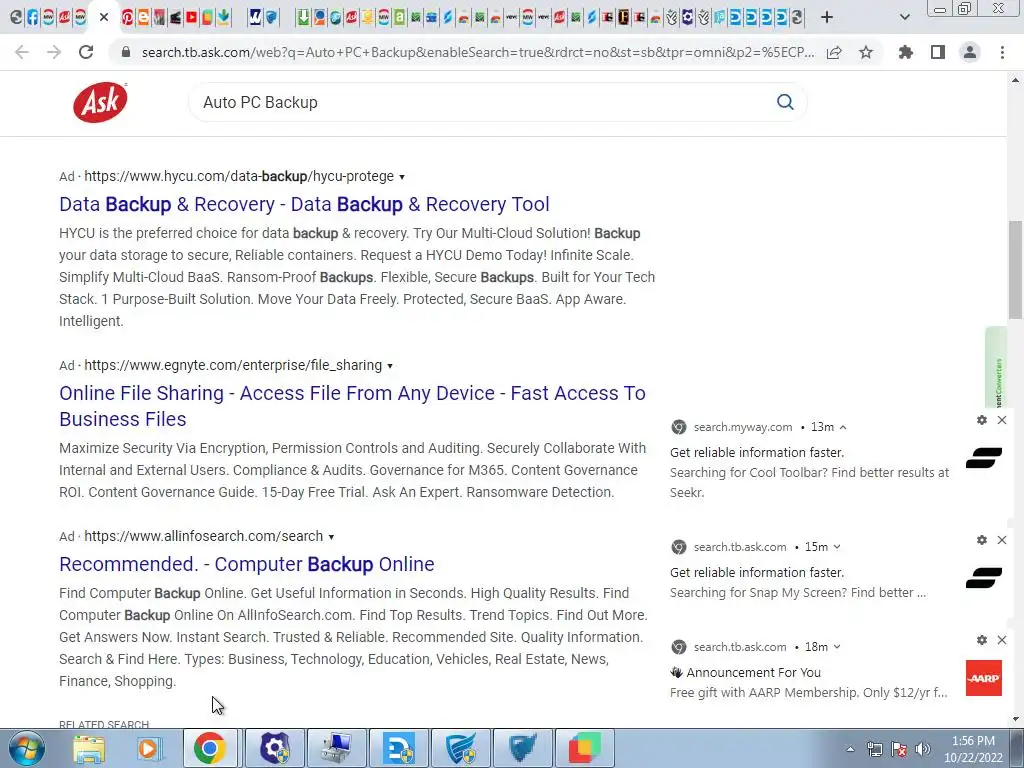Show hidden system tray icons
Viewport: 1024px width, 768px height.
point(850,749)
